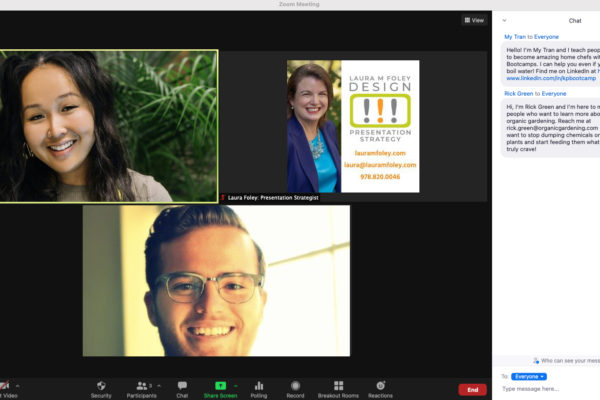Click My Tran's introduction chat message

tap(551, 64)
